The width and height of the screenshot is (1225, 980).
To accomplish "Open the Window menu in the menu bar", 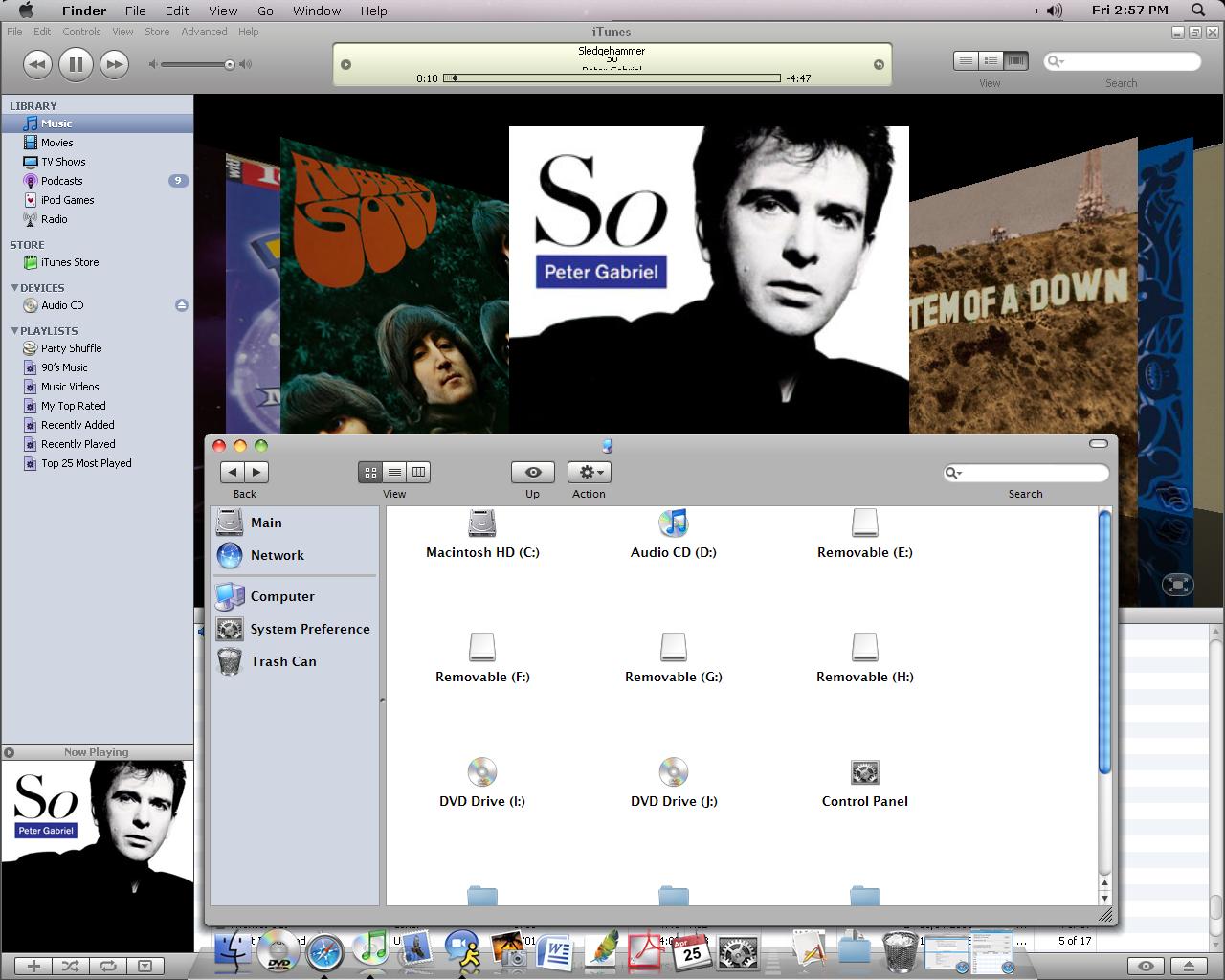I will coord(317,11).
